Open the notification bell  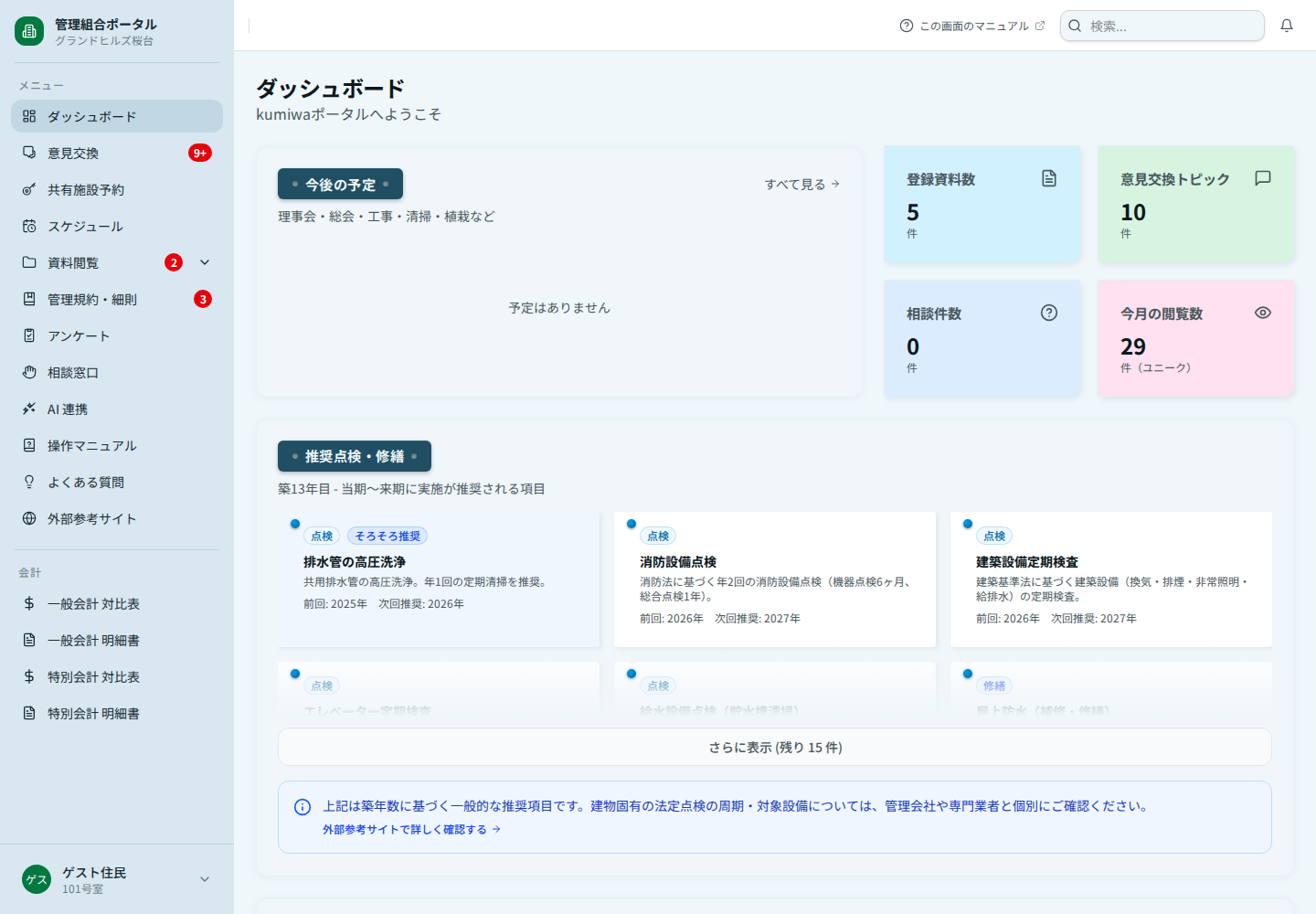point(1287,26)
